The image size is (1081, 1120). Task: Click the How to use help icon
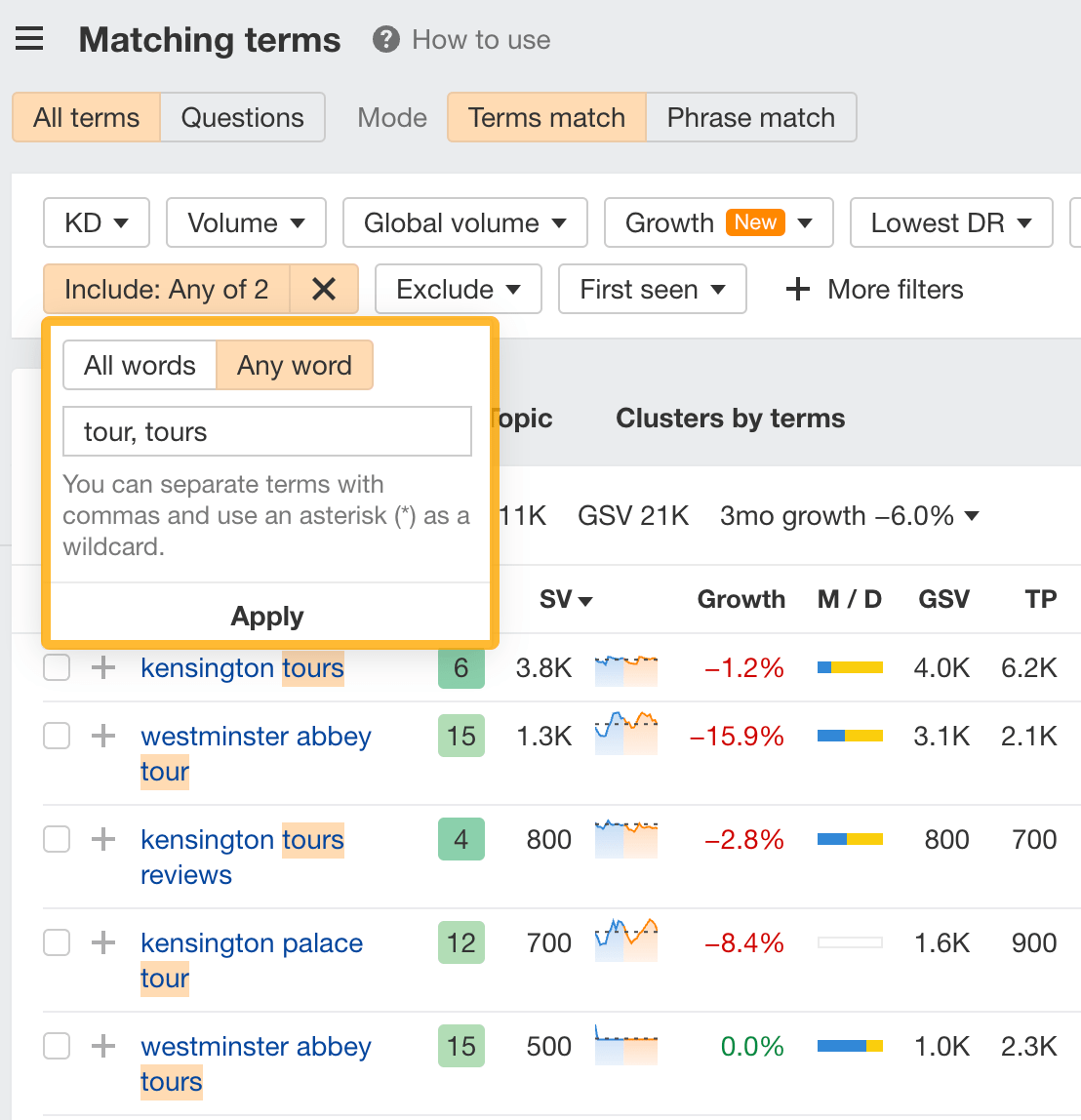[x=385, y=40]
